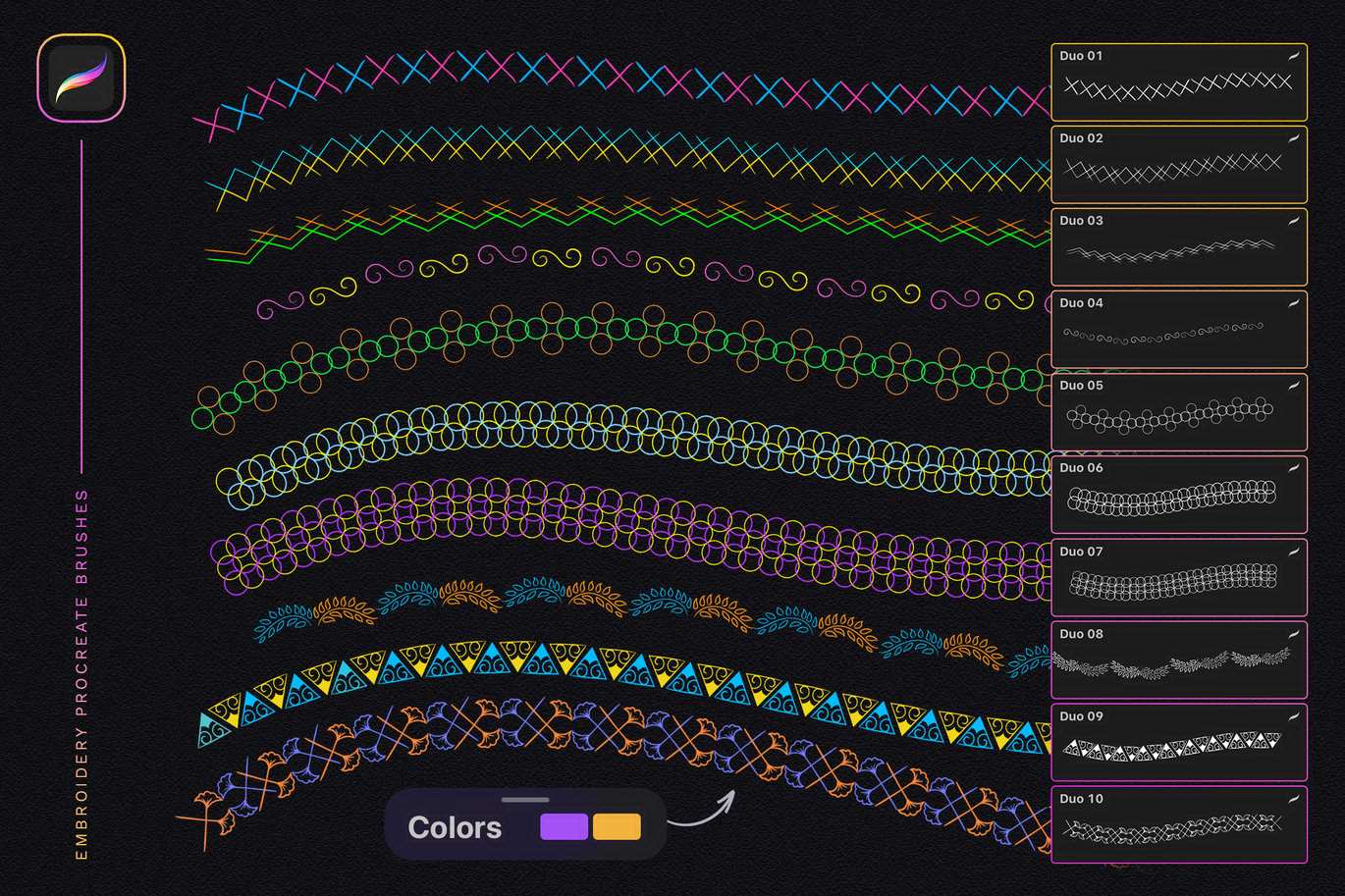The width and height of the screenshot is (1345, 896).
Task: Click the Colors label
Action: click(455, 827)
